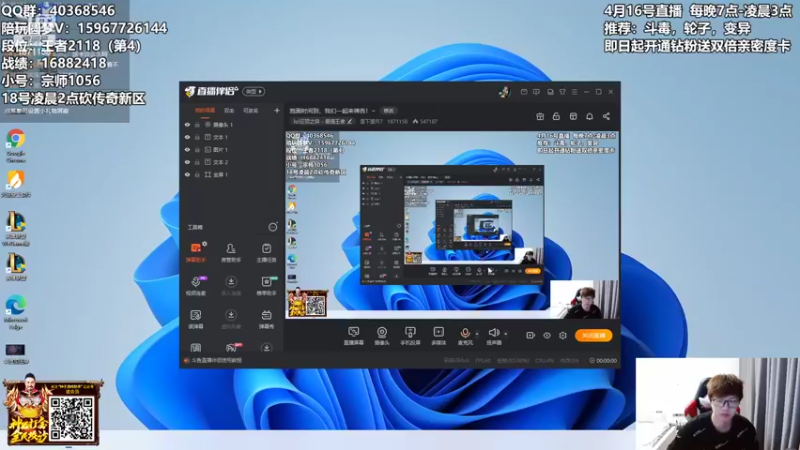Click the stream preview canvas
The width and height of the screenshot is (800, 450).
(452, 225)
